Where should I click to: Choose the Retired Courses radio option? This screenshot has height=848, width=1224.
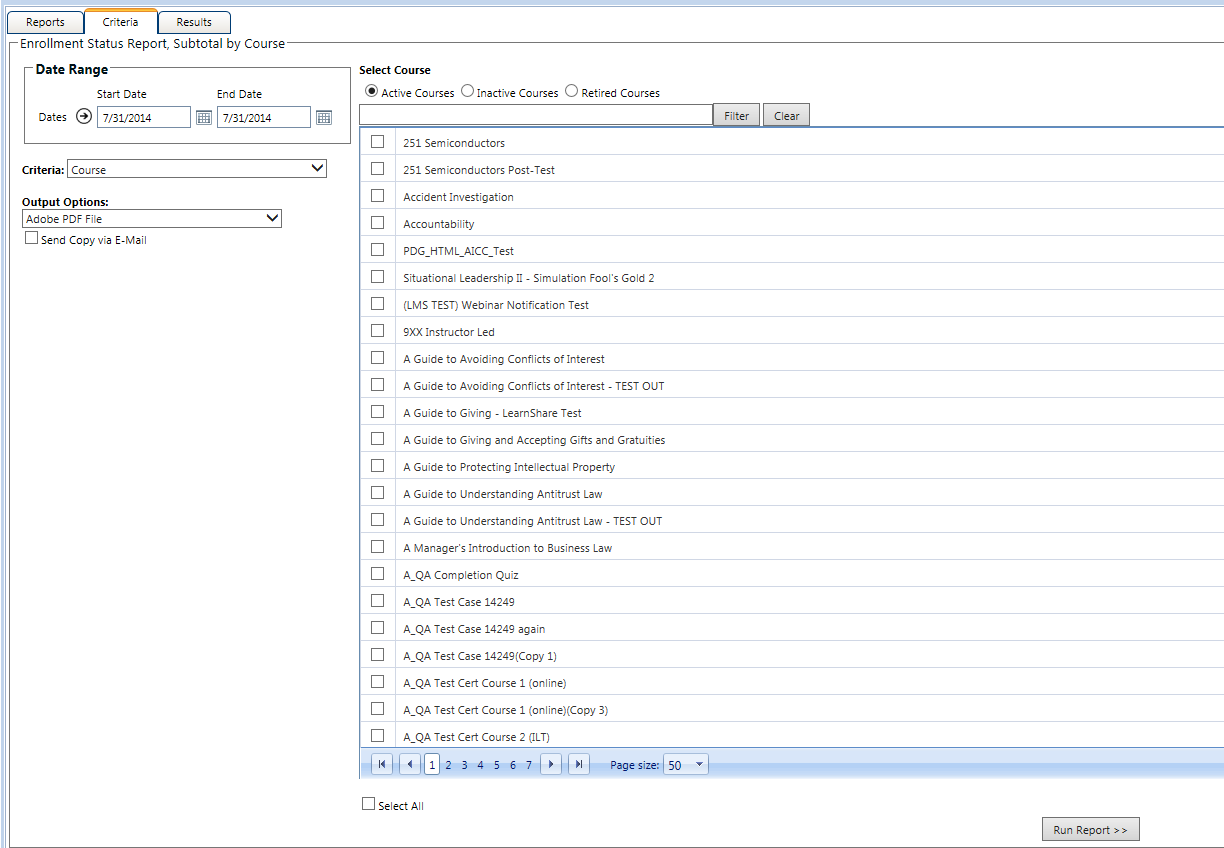point(572,92)
